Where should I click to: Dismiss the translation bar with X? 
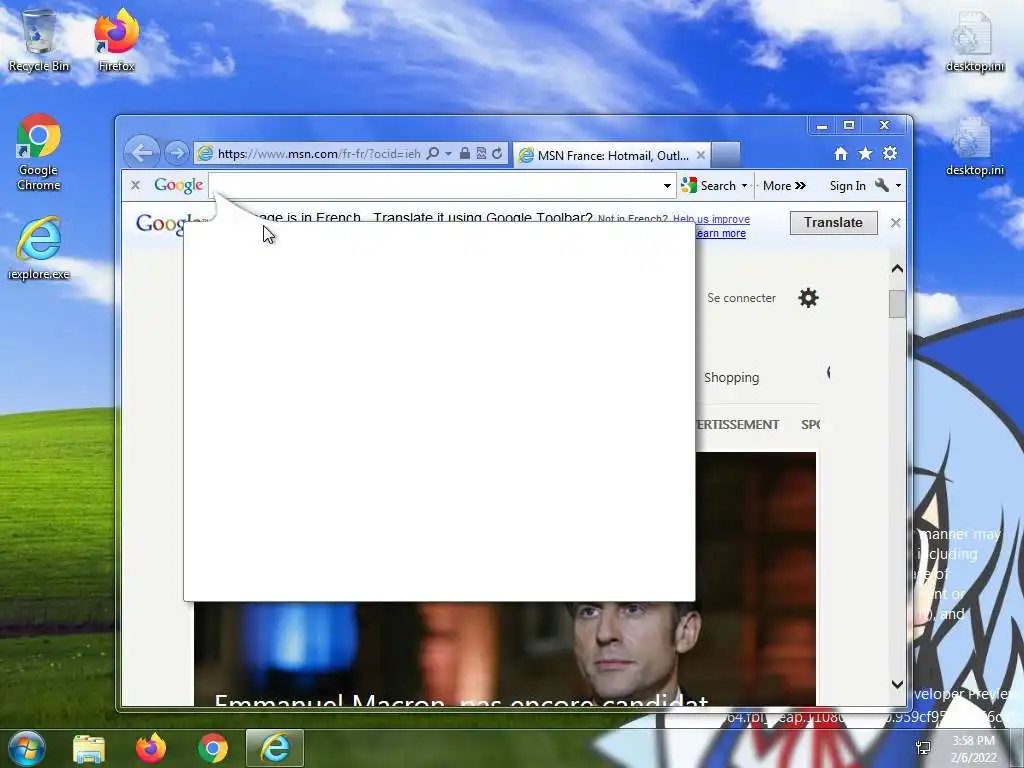(x=895, y=223)
